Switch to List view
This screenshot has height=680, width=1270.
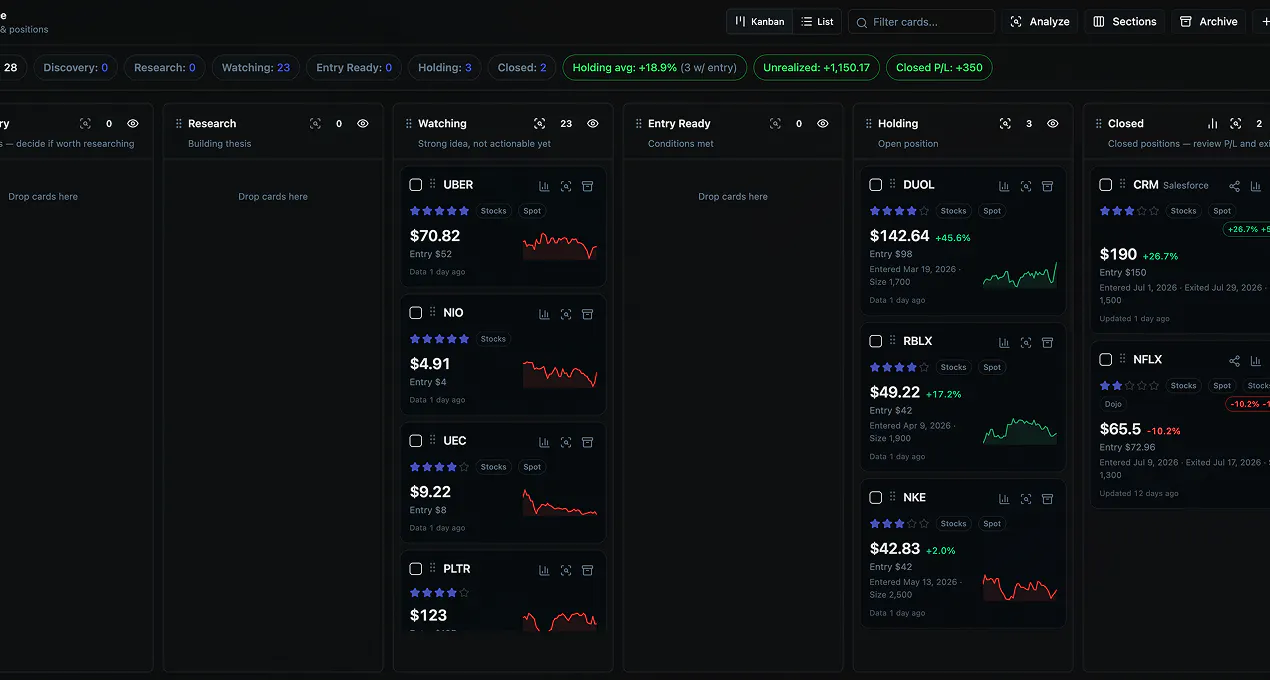pyautogui.click(x=817, y=21)
